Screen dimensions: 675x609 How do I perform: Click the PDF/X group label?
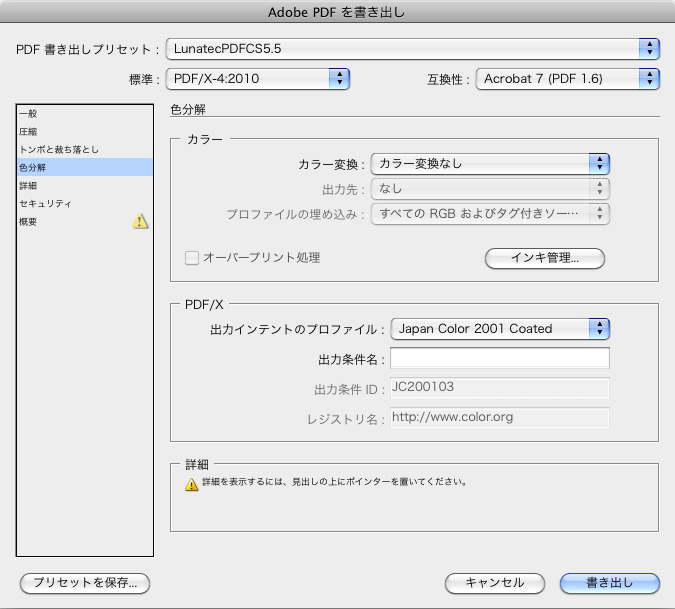pyautogui.click(x=204, y=305)
